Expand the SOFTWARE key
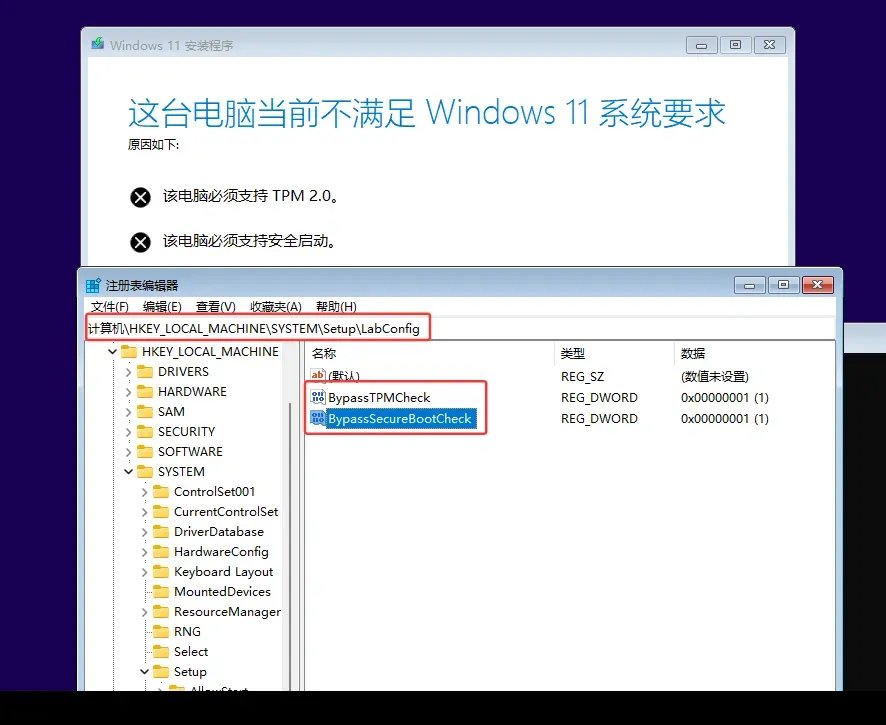 (x=128, y=452)
